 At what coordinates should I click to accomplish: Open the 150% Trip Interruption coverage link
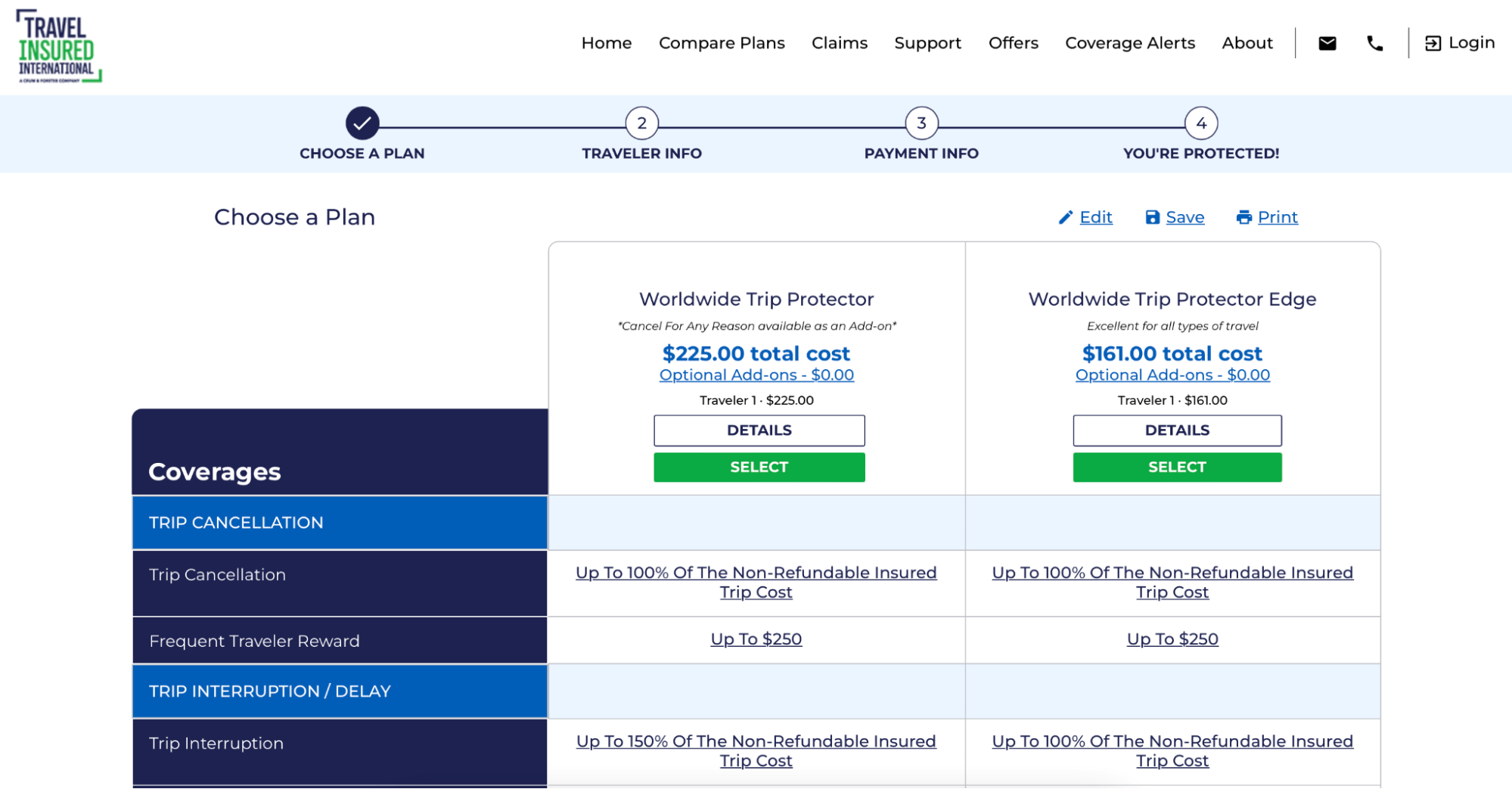coord(756,742)
